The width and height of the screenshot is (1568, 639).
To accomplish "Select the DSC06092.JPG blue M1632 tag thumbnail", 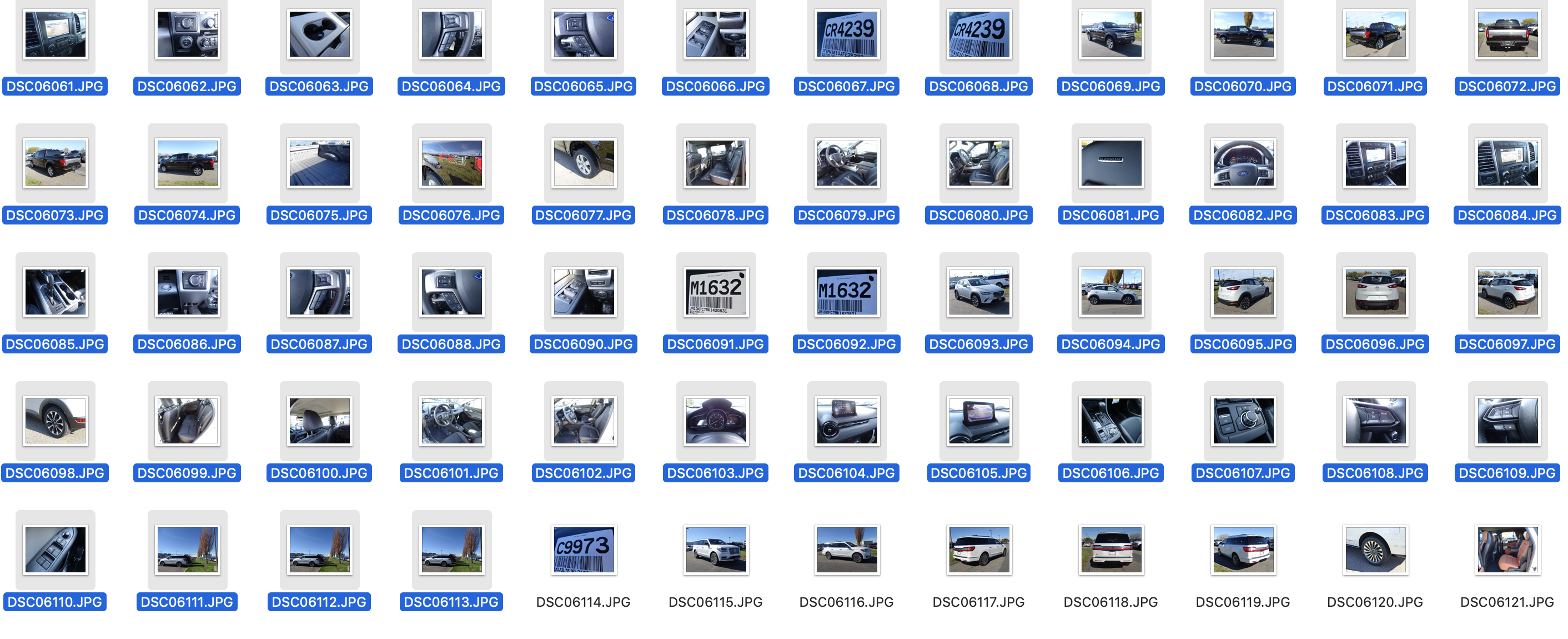I will point(847,292).
